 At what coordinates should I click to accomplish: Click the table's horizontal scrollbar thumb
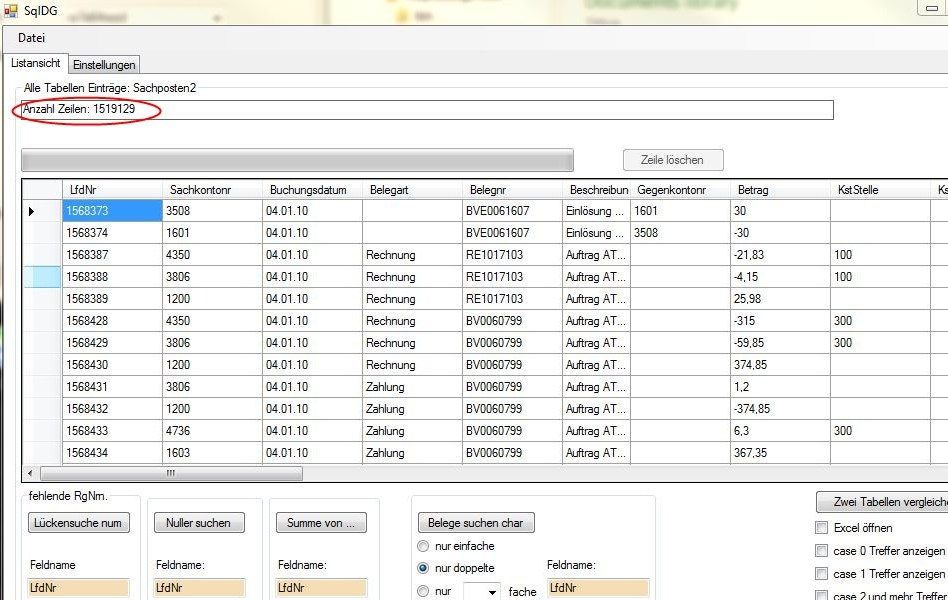coord(171,473)
